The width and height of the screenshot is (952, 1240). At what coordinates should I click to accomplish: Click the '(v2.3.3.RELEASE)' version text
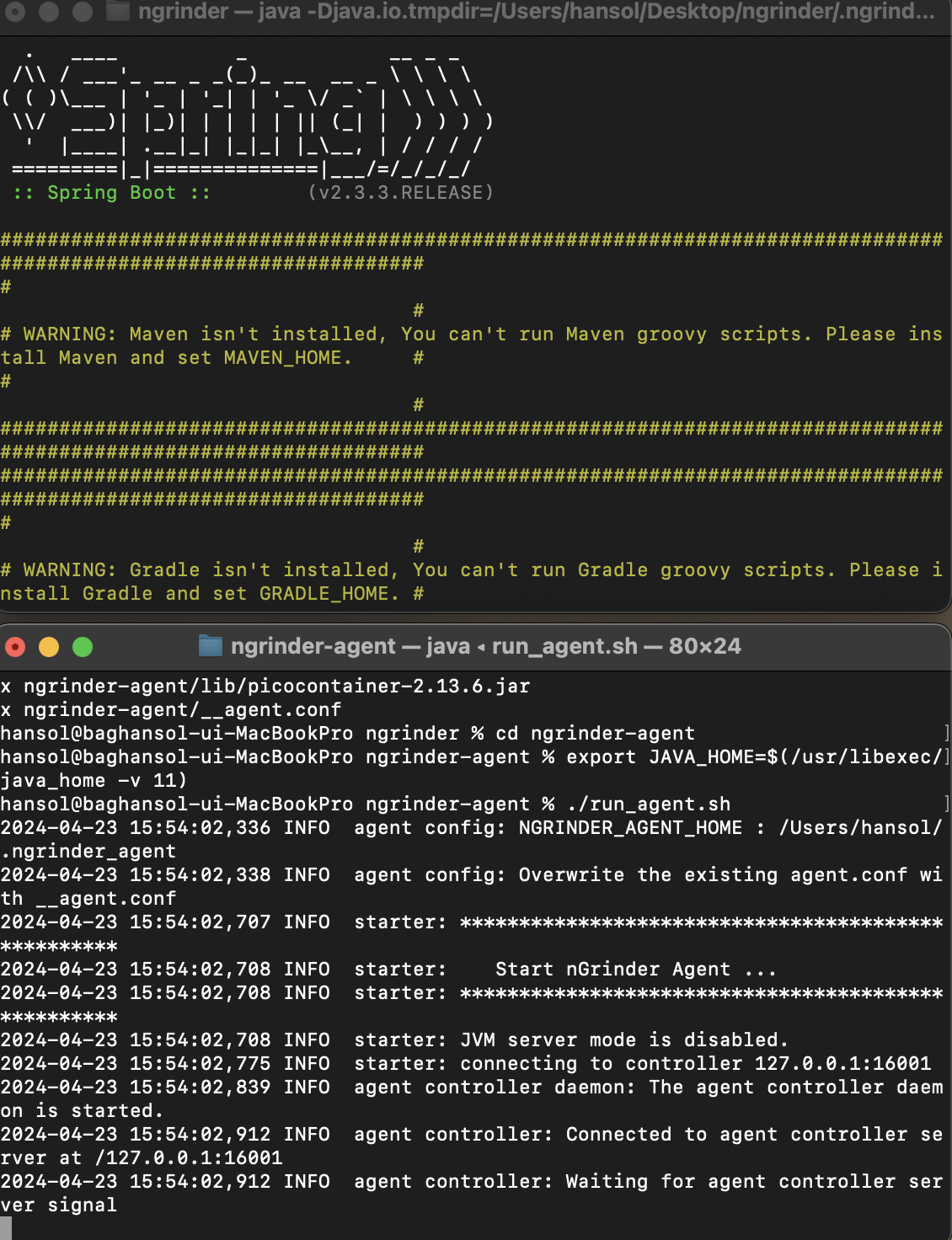400,193
